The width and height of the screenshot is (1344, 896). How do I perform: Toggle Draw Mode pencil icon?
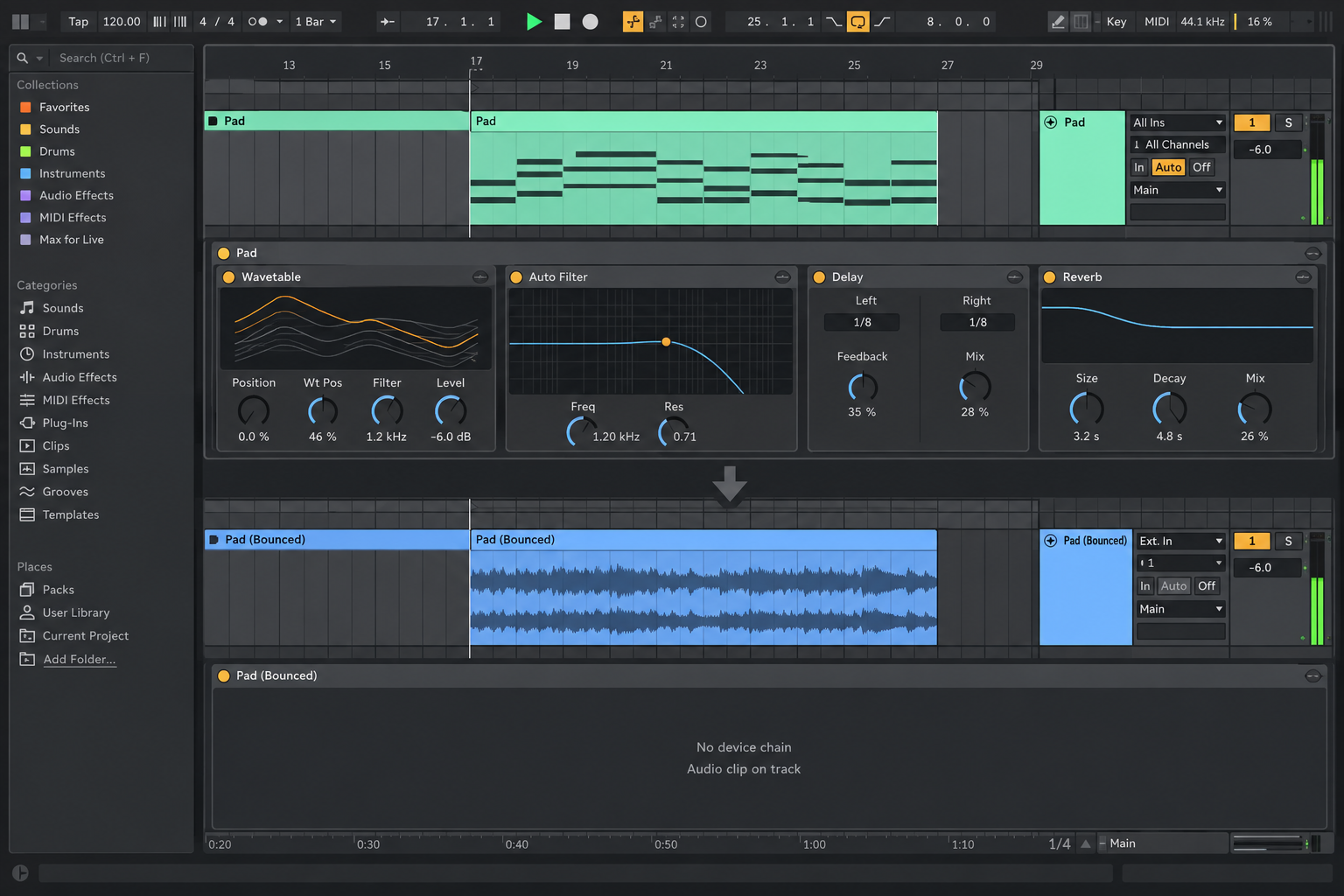[1058, 22]
